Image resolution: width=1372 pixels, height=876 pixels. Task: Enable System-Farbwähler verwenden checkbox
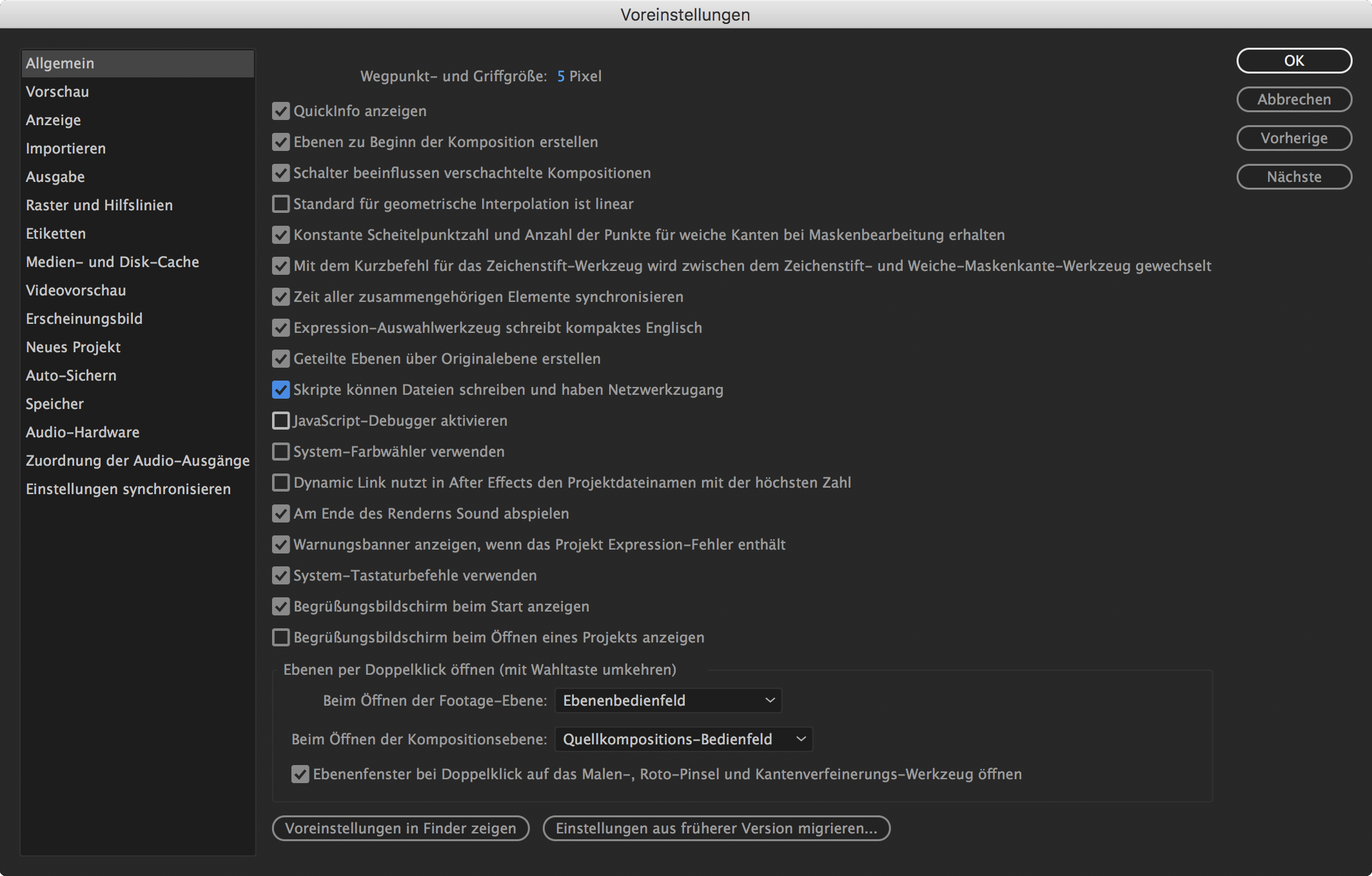tap(280, 452)
